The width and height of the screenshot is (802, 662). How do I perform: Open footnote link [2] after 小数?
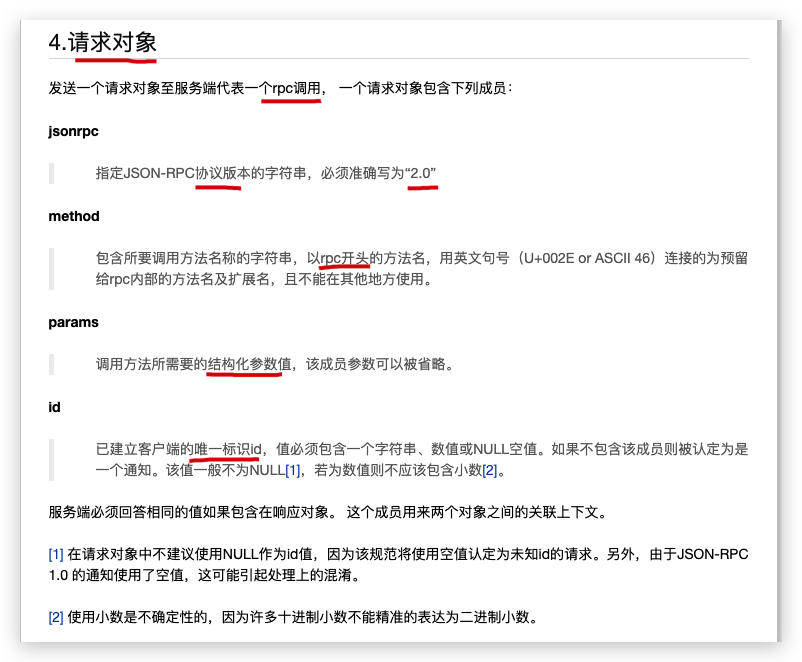pyautogui.click(x=489, y=470)
